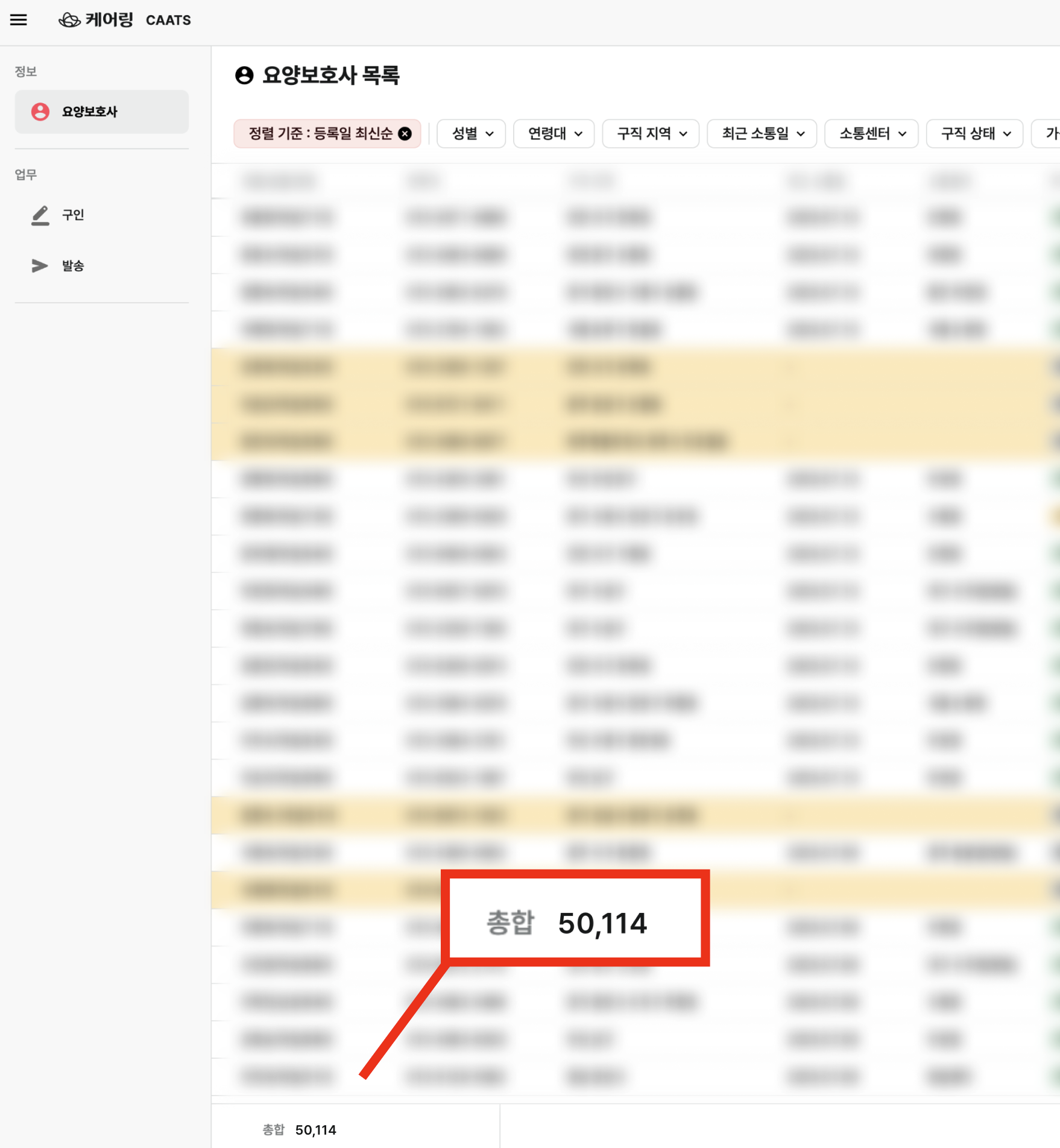The width and height of the screenshot is (1060, 1148).
Task: Click the 케어링 logo icon
Action: click(x=69, y=20)
